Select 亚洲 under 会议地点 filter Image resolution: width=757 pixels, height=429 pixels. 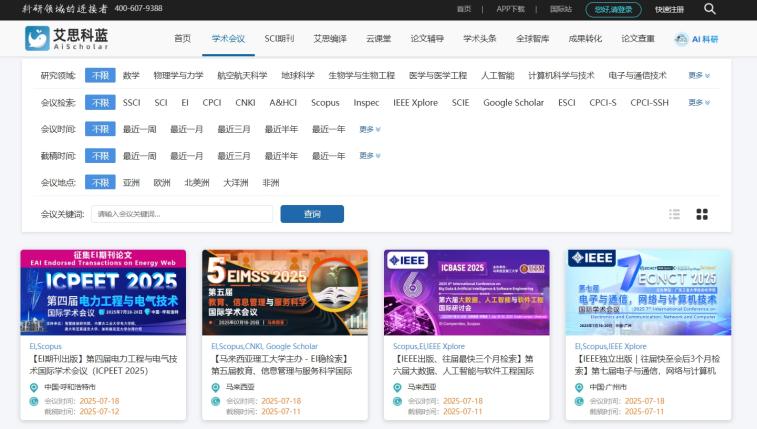[x=131, y=183]
